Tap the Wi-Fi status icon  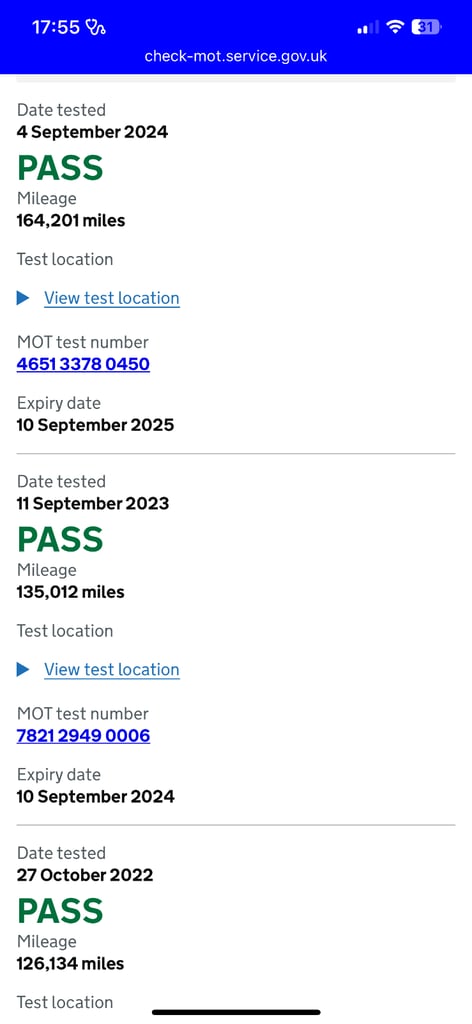pos(395,27)
